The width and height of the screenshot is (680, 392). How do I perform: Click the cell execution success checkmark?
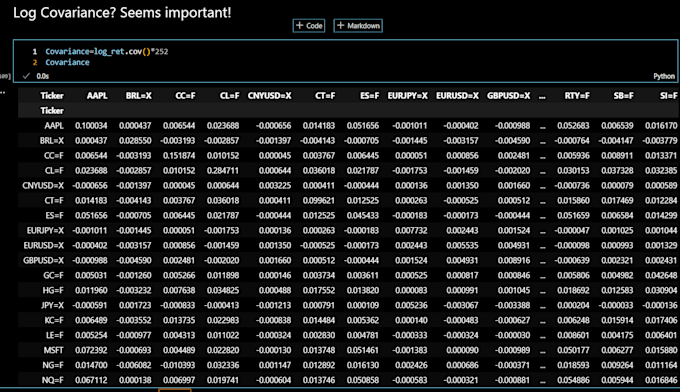click(26, 76)
